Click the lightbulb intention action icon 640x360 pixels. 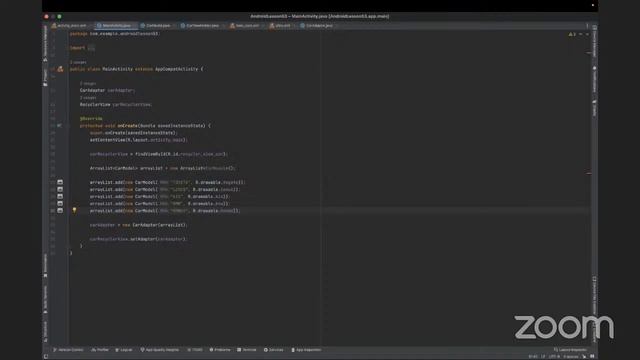click(74, 210)
